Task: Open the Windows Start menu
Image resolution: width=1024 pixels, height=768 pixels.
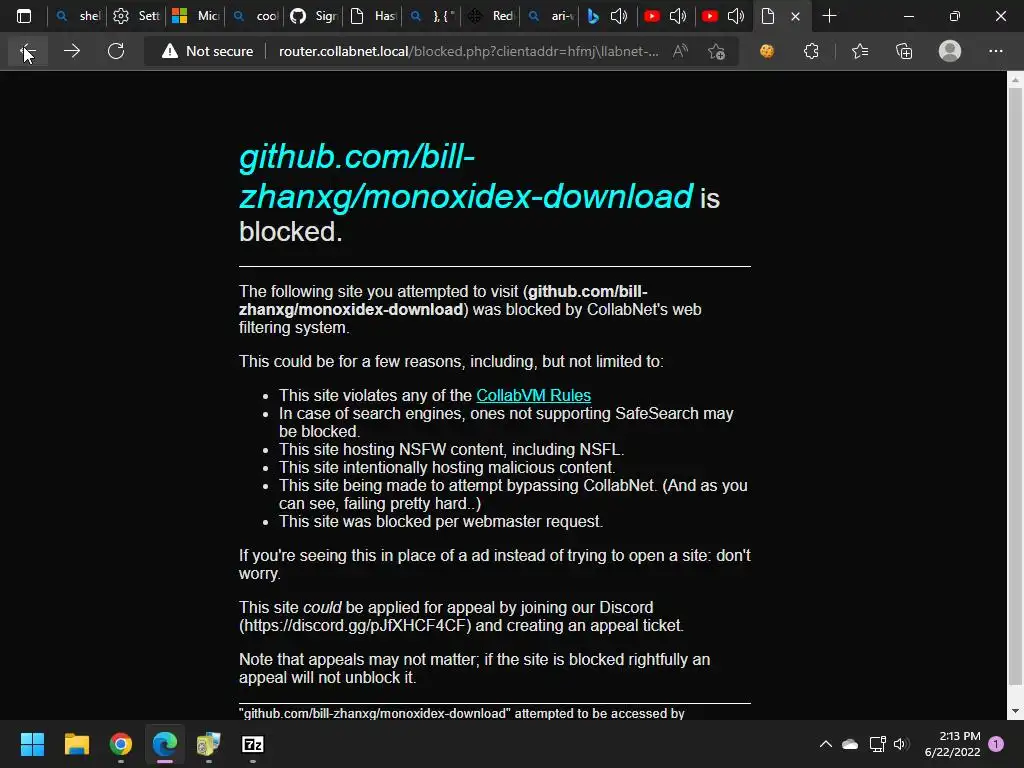Action: point(32,744)
